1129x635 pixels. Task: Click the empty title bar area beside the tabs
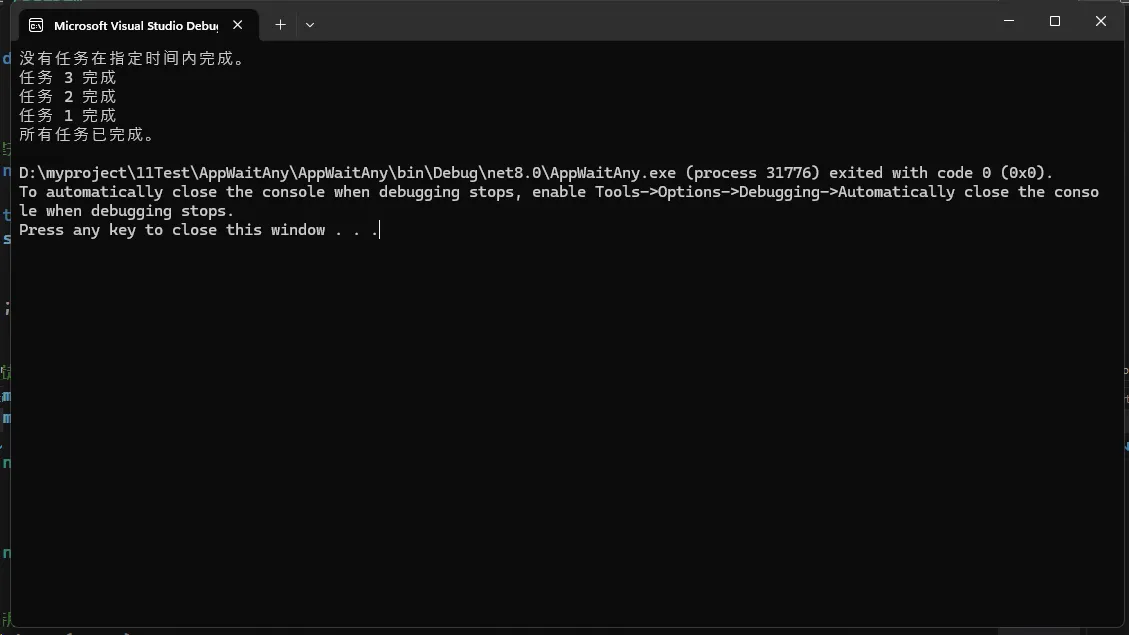click(x=650, y=22)
